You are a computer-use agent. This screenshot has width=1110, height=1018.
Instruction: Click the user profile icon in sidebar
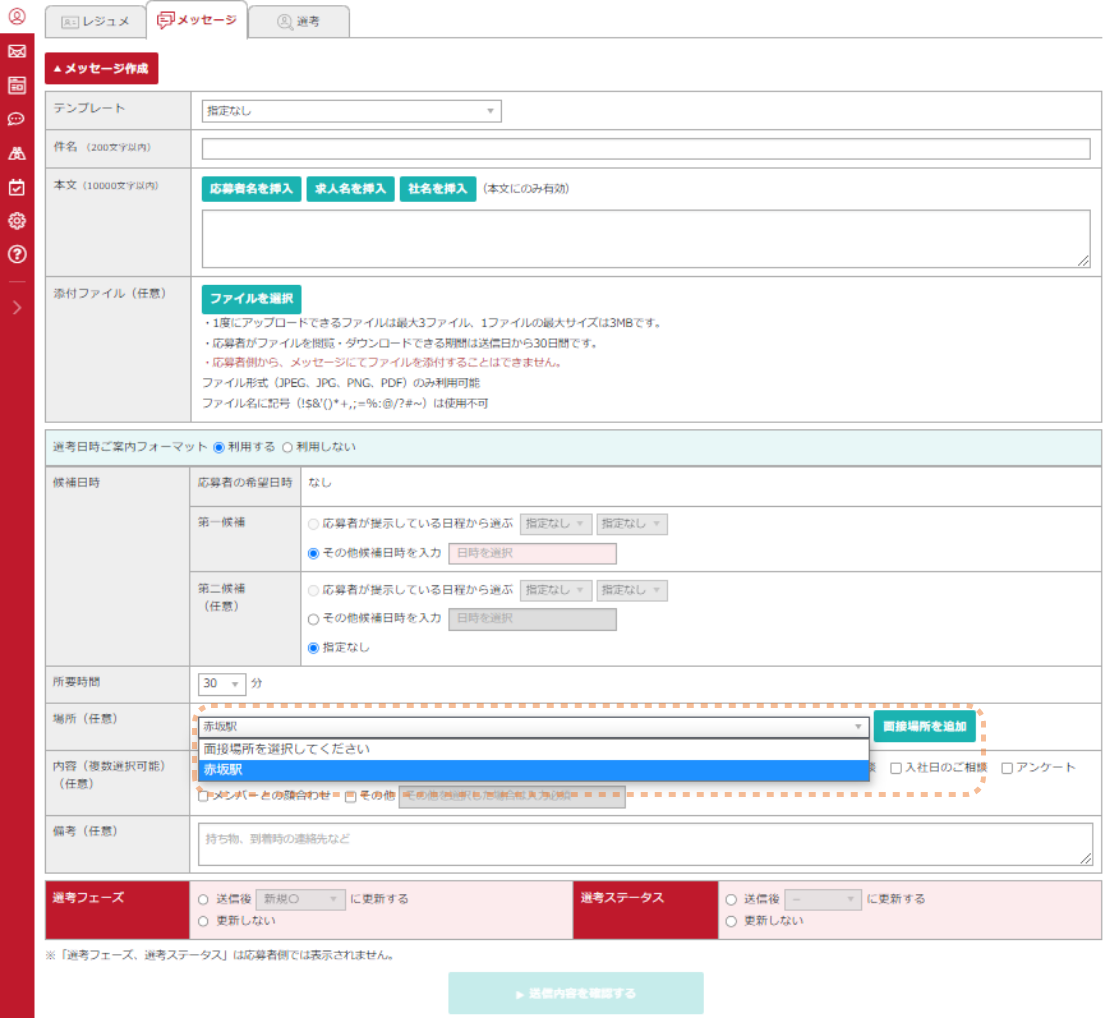click(x=16, y=16)
